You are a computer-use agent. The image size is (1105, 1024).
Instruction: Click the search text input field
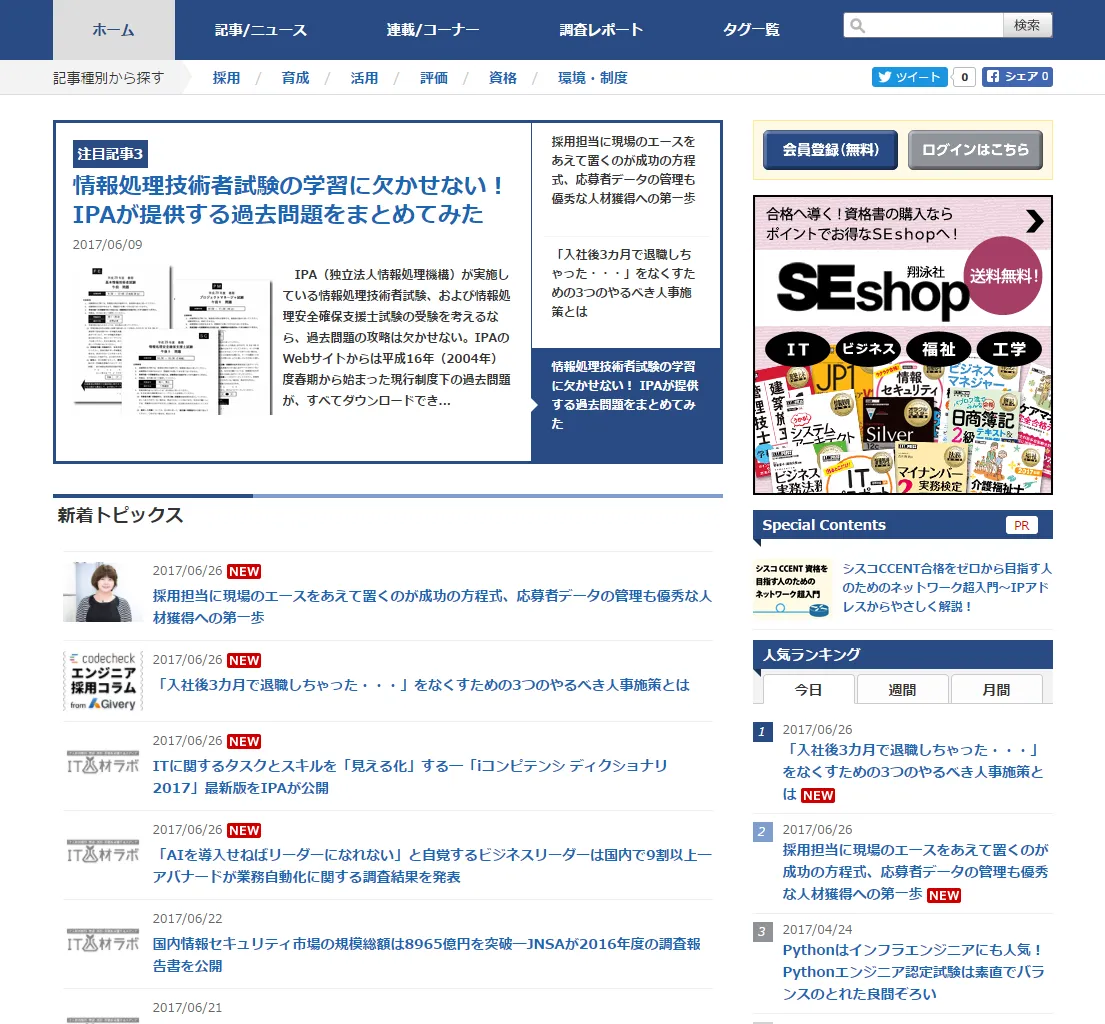[923, 25]
